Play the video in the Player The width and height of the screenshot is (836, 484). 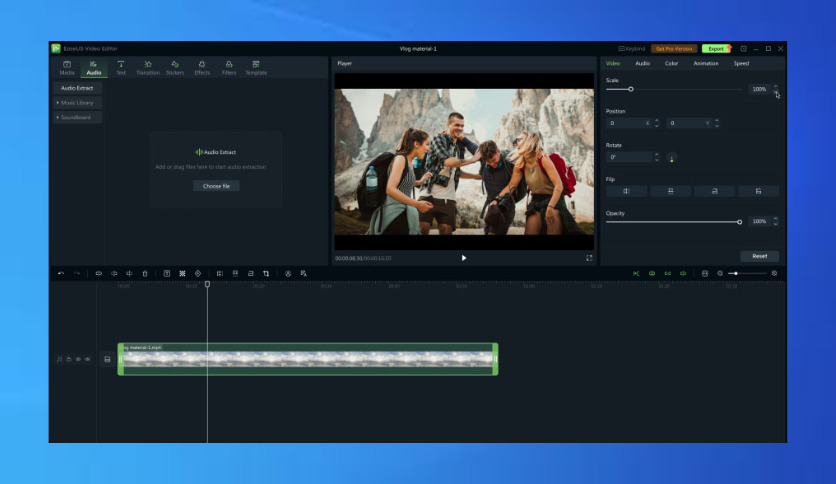464,258
